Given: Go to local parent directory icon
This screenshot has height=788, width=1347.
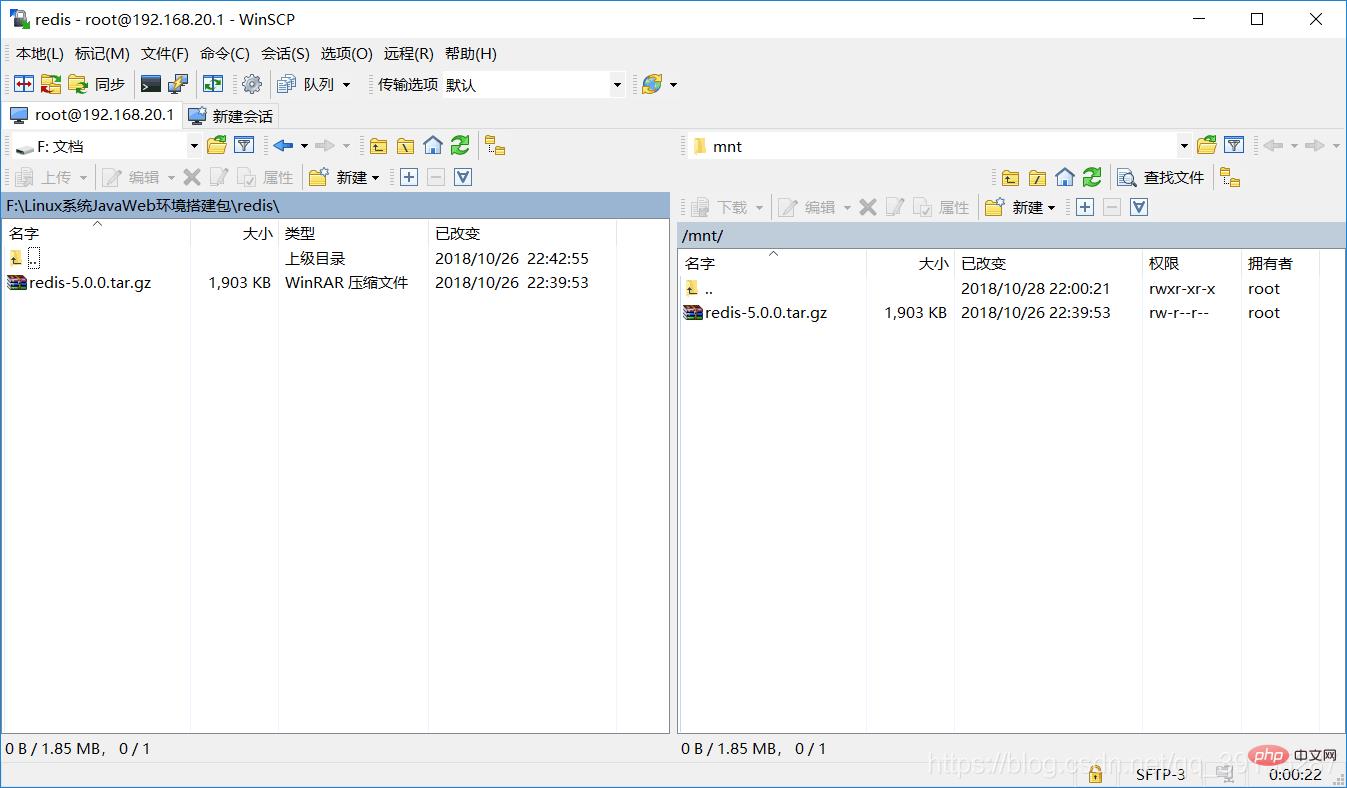Looking at the screenshot, I should pos(378,146).
